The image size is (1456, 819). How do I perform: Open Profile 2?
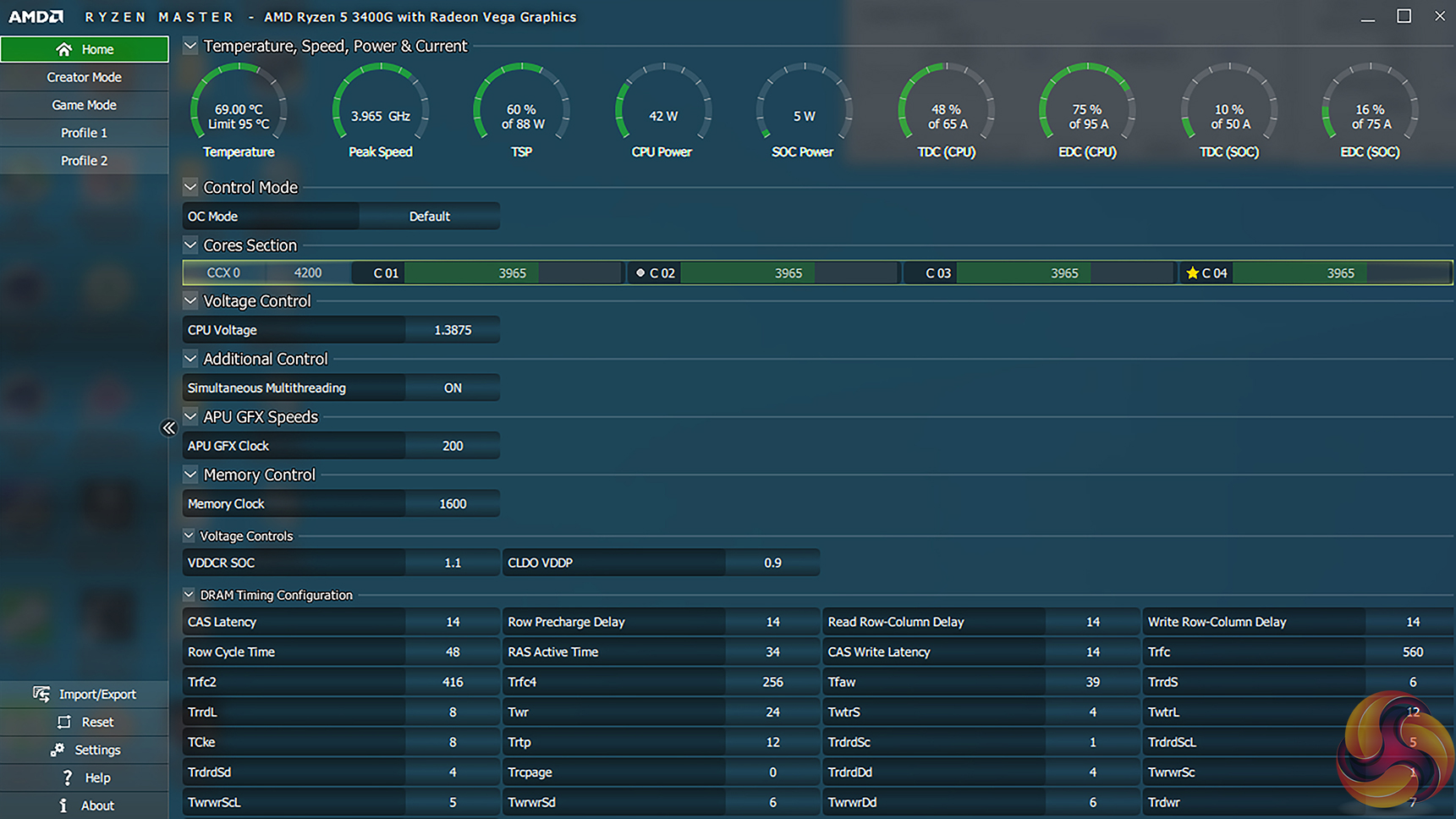tap(84, 161)
